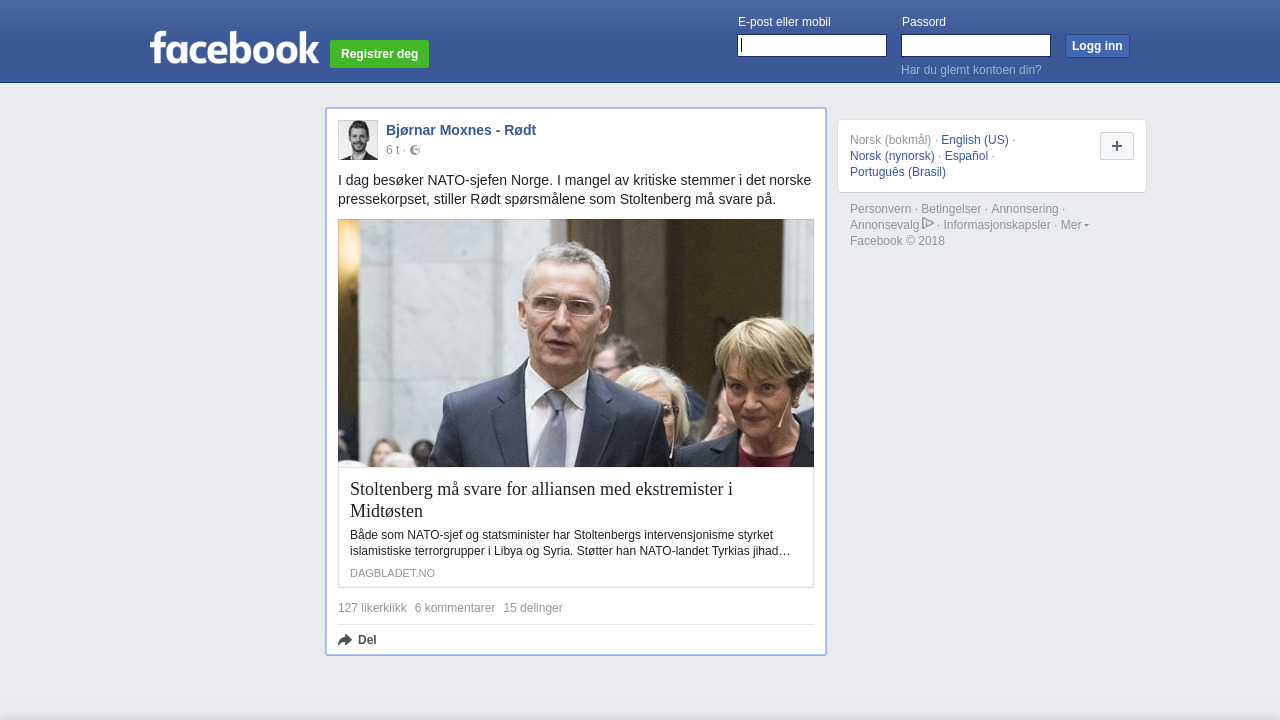This screenshot has width=1280, height=720.
Task: Click the 6 t post timestamp
Action: click(392, 150)
